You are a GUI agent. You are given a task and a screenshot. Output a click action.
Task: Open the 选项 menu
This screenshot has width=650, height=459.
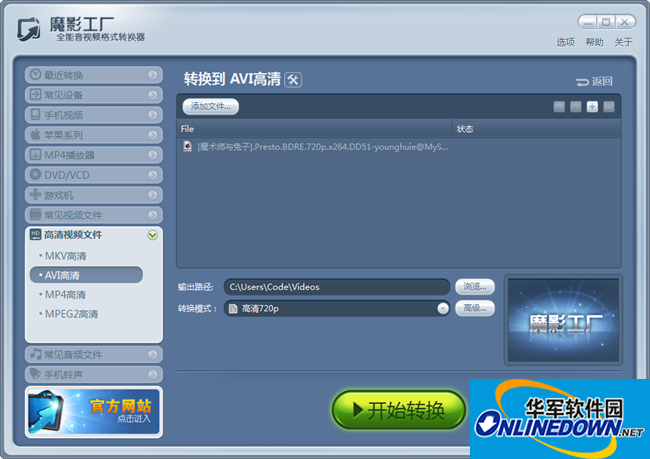pos(565,42)
